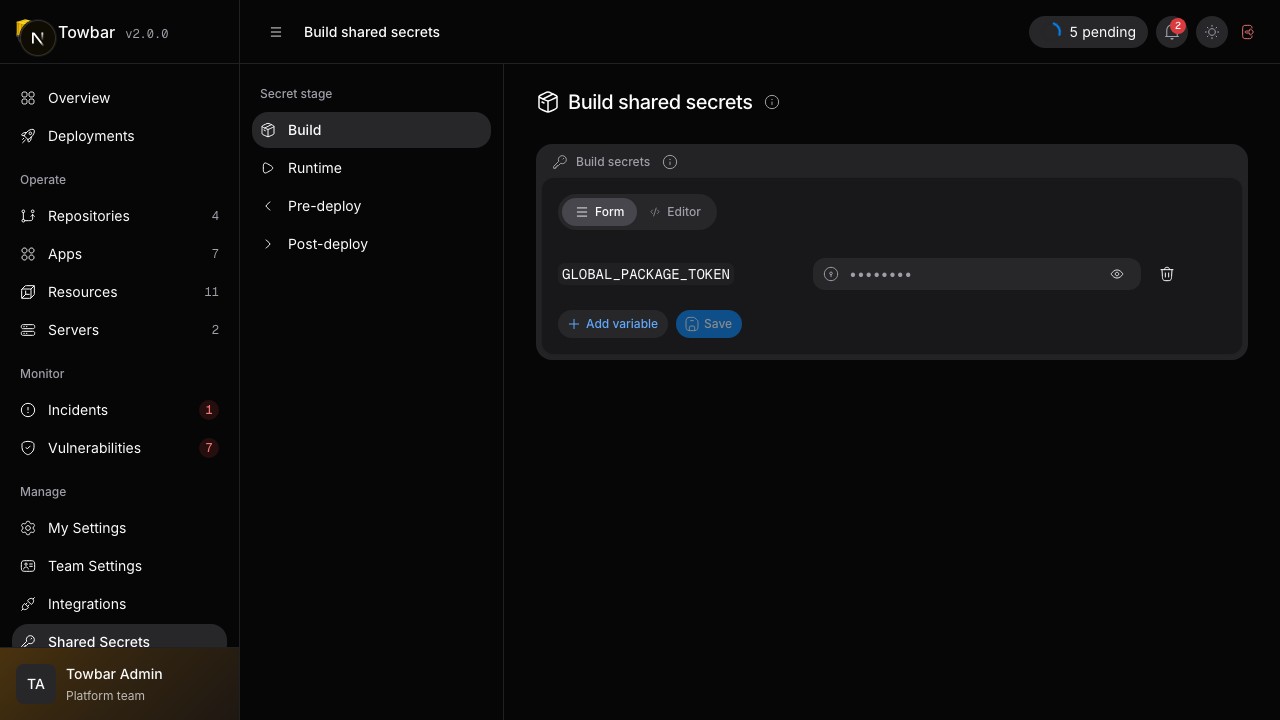1280x720 pixels.
Task: Click the v2.0.0 version label
Action: [x=147, y=34]
